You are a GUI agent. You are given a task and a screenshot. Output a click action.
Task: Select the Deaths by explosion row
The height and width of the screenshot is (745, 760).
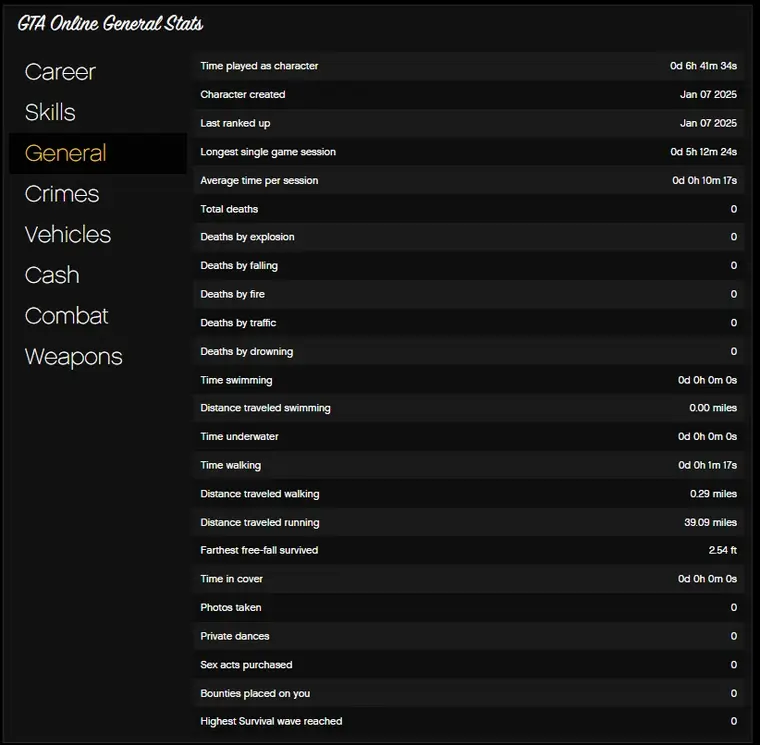[x=468, y=238]
